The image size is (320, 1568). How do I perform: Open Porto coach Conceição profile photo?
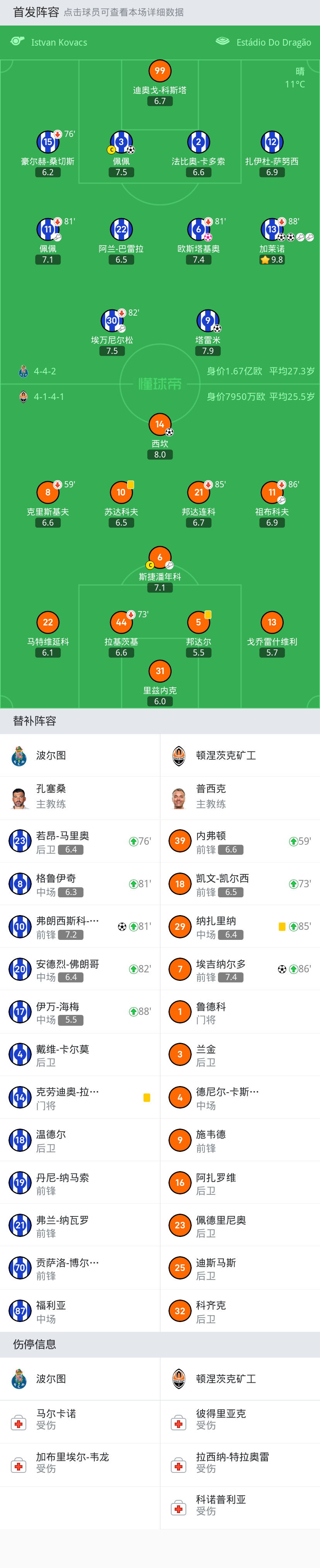point(19,798)
